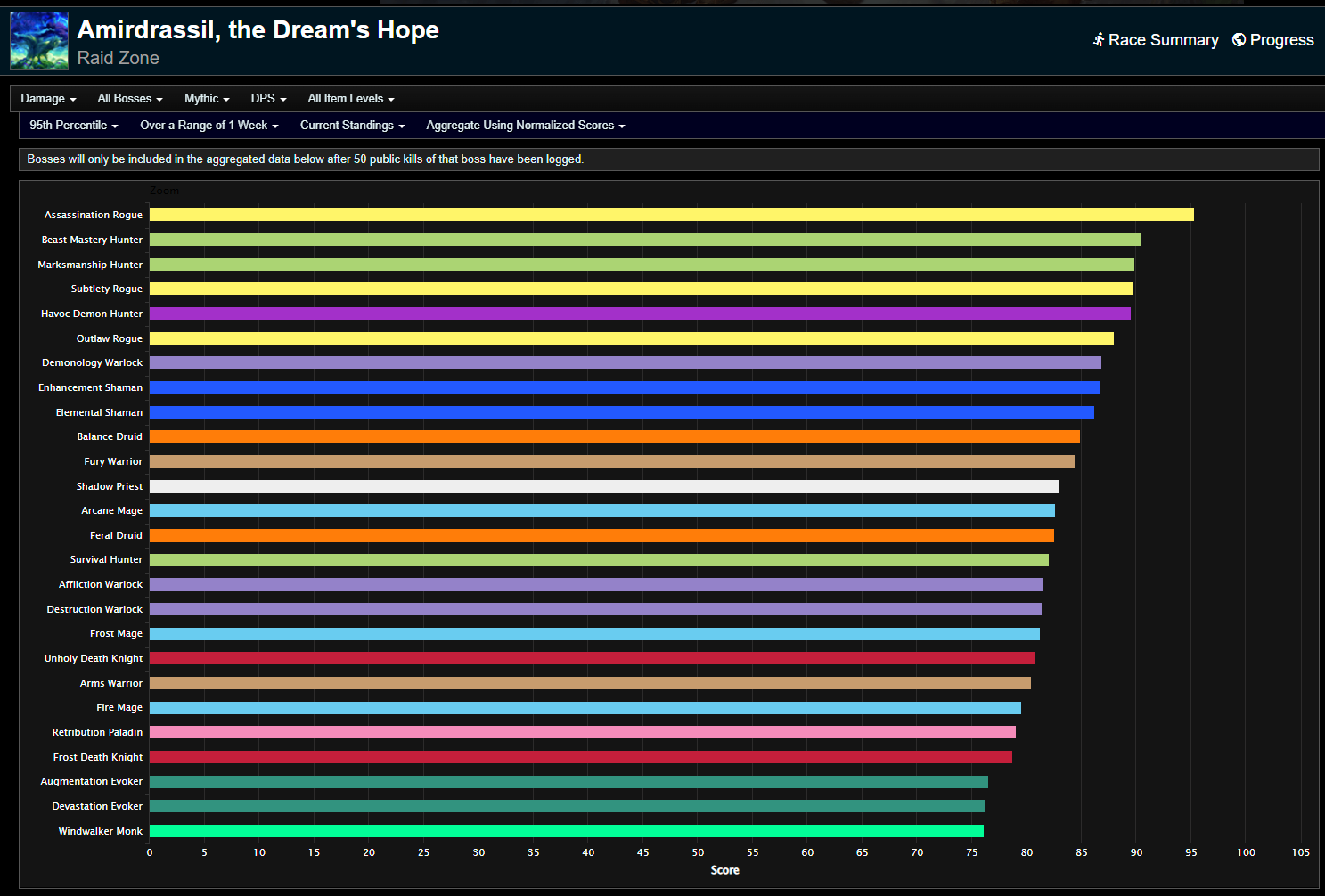The image size is (1325, 896).
Task: Select the Destruction Warlock bar
Action: point(595,609)
